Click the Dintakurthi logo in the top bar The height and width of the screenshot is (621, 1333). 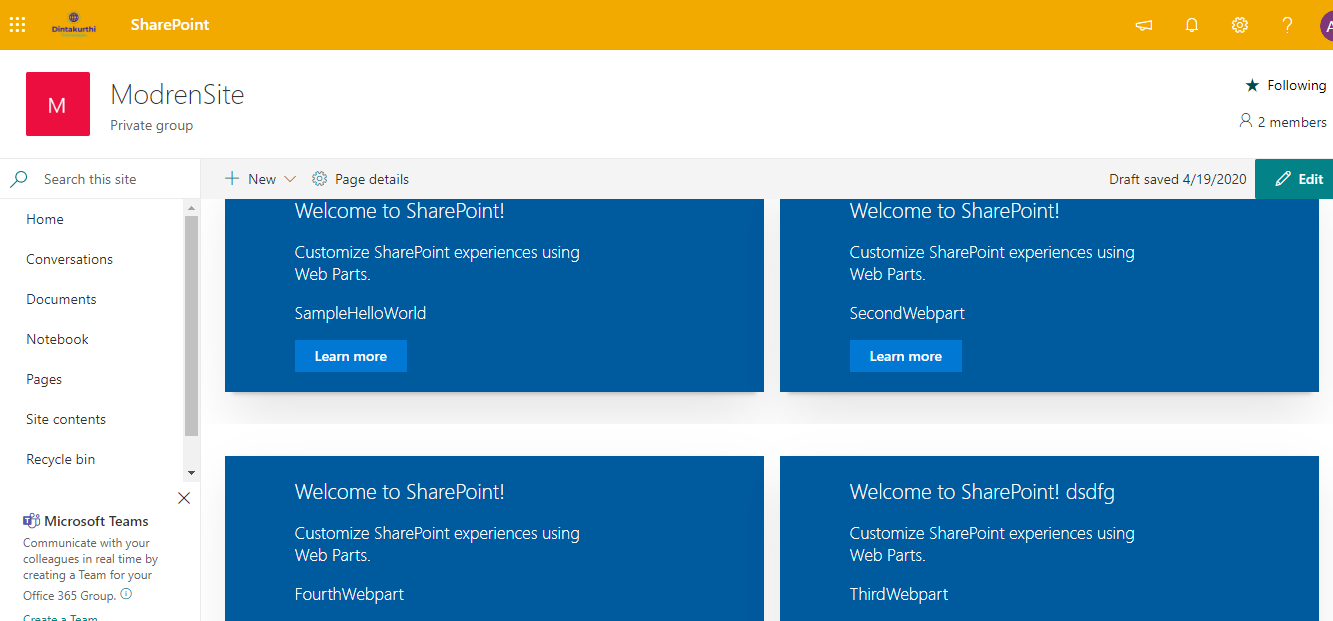pyautogui.click(x=72, y=24)
